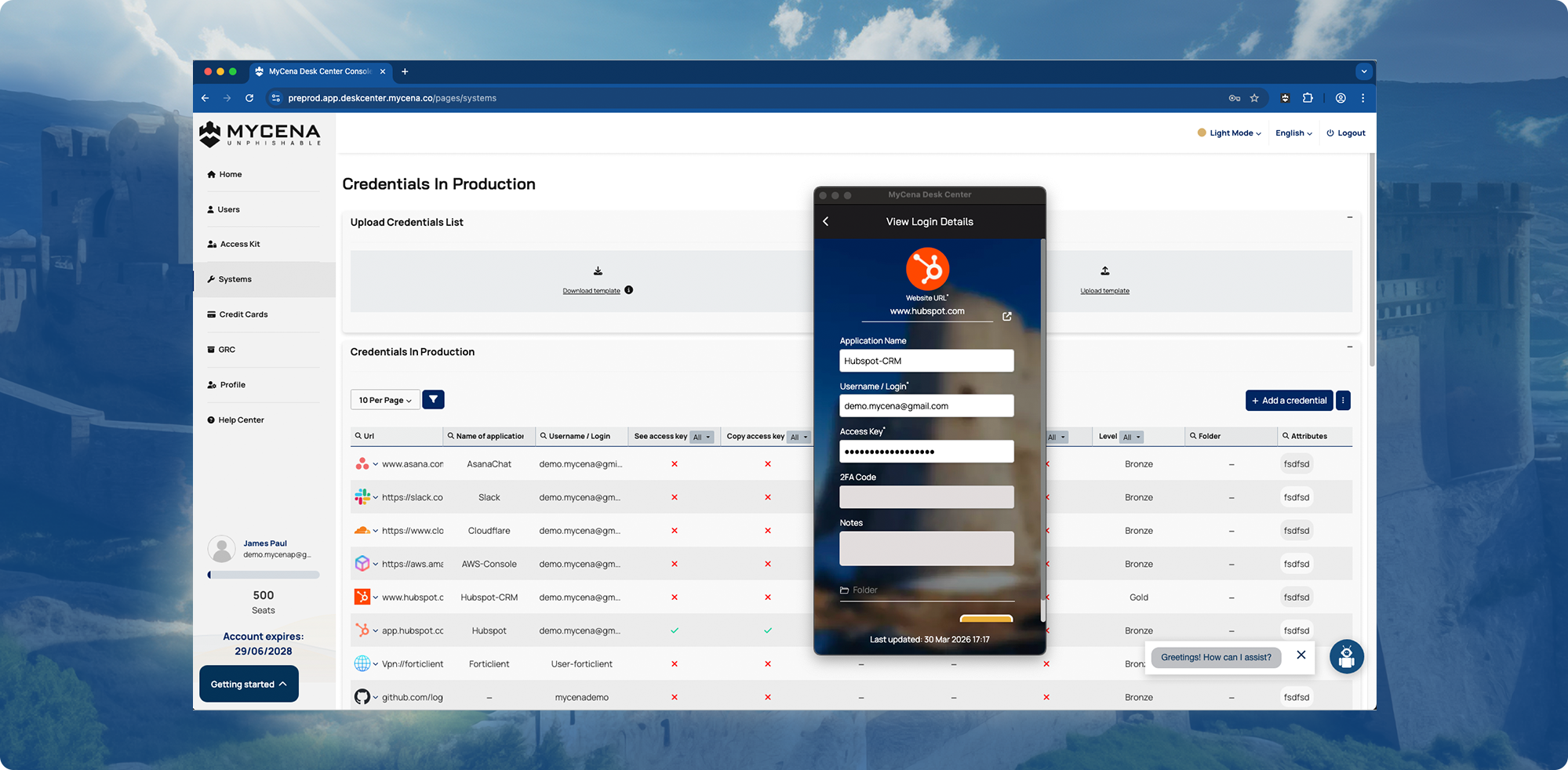The image size is (1568, 770).
Task: Expand the Getting started panel
Action: tap(249, 684)
